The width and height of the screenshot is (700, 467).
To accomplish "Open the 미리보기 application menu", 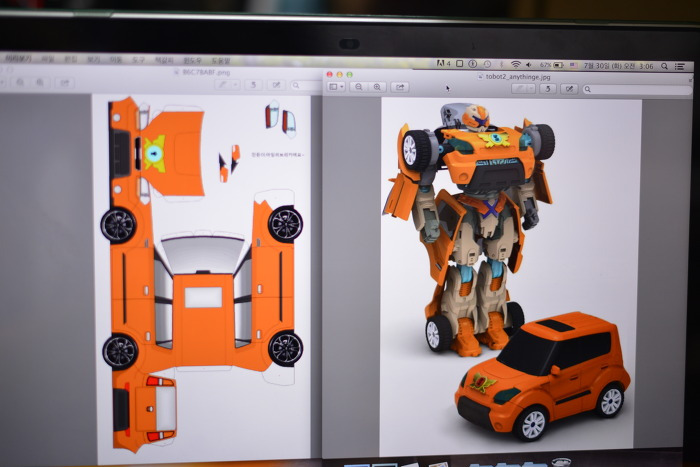I will [18, 58].
